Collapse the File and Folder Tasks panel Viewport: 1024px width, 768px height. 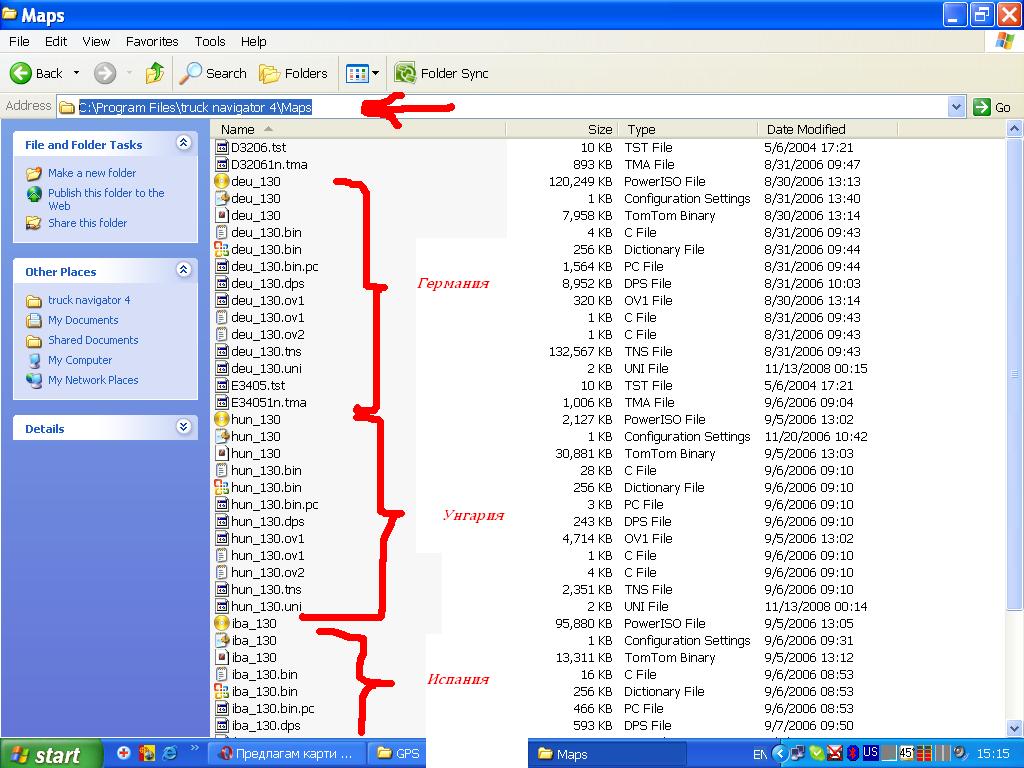pyautogui.click(x=183, y=144)
